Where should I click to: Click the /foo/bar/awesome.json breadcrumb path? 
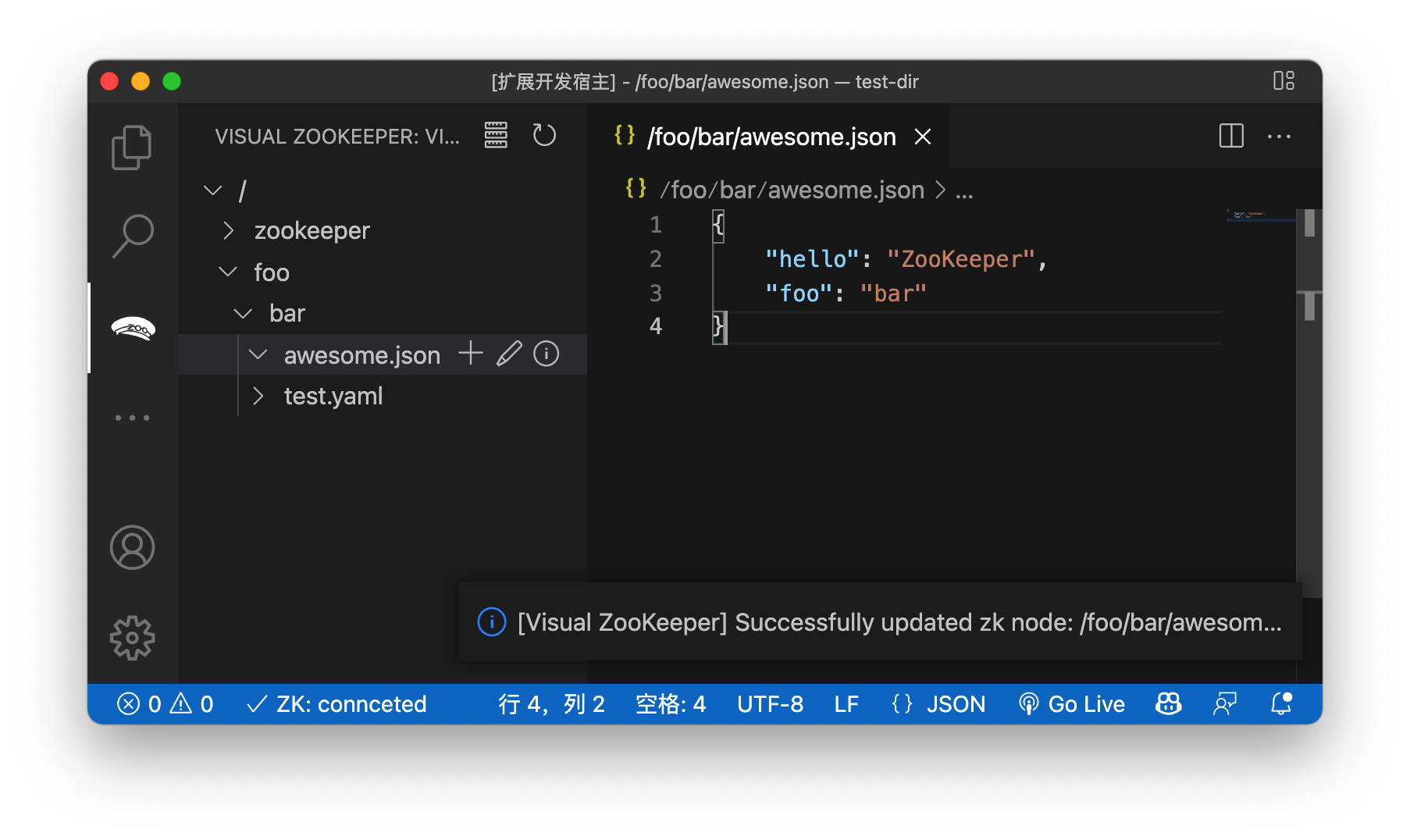792,190
